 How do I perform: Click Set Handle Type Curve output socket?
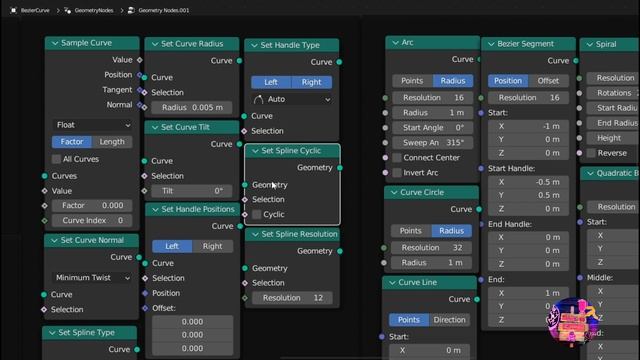click(x=339, y=62)
